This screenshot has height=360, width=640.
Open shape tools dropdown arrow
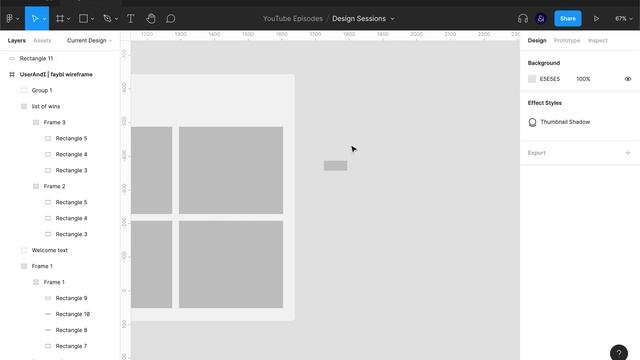[93, 19]
